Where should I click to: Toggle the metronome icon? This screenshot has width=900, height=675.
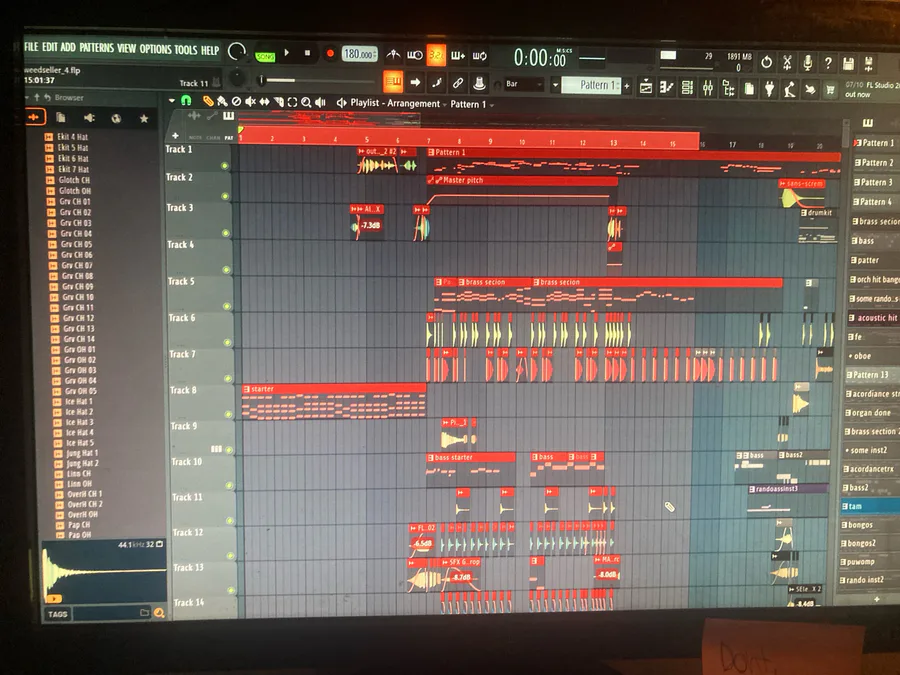[x=393, y=55]
